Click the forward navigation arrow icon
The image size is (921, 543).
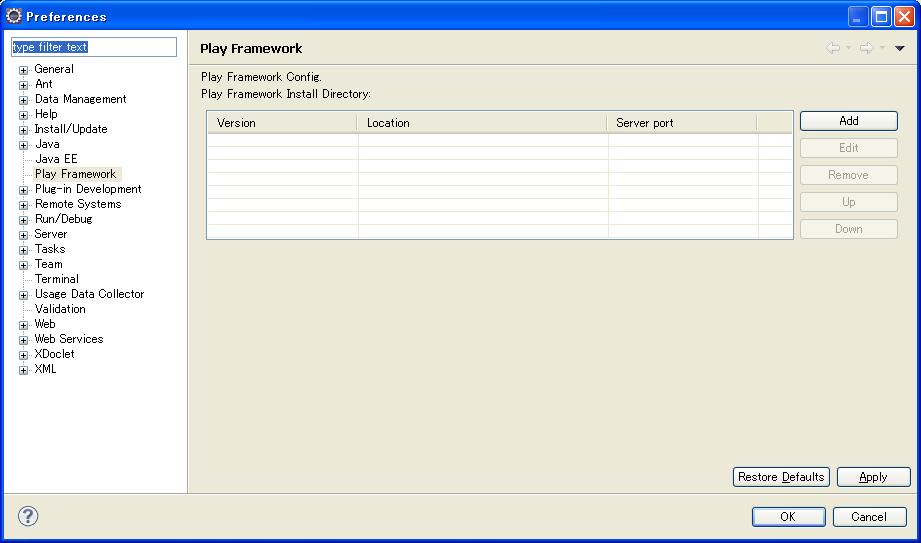coord(866,48)
